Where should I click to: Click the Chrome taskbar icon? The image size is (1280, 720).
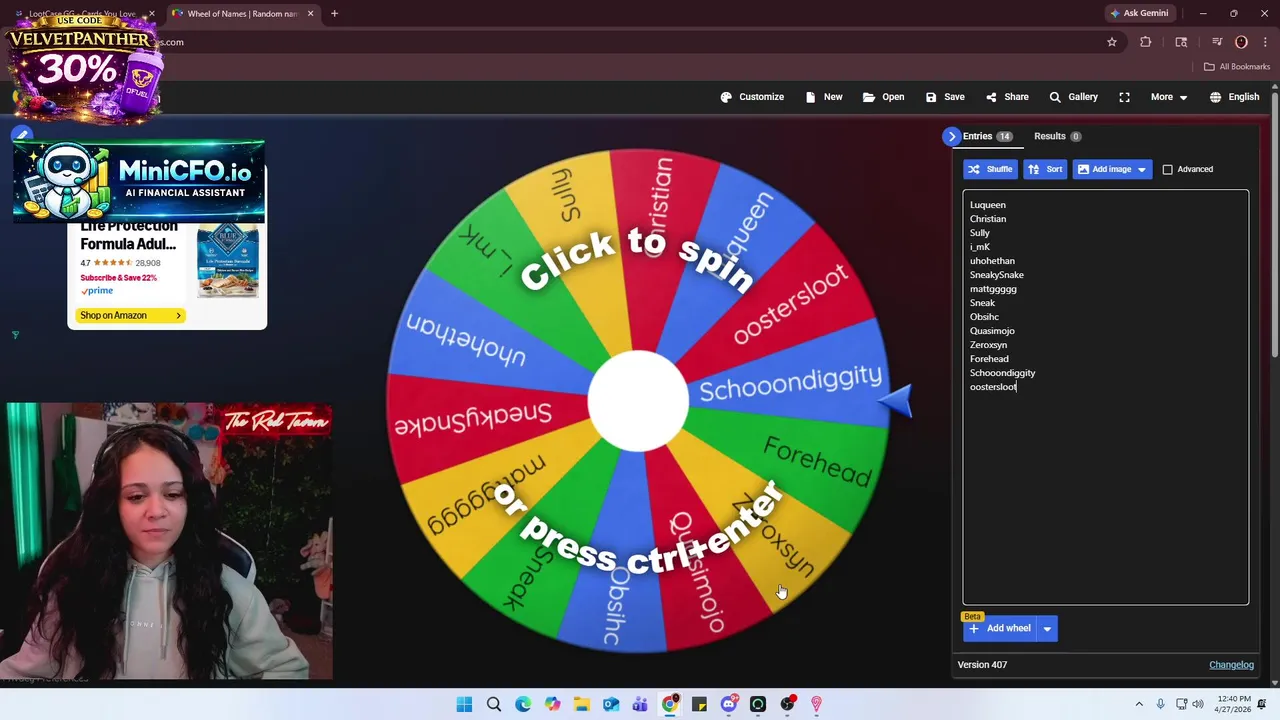point(670,704)
